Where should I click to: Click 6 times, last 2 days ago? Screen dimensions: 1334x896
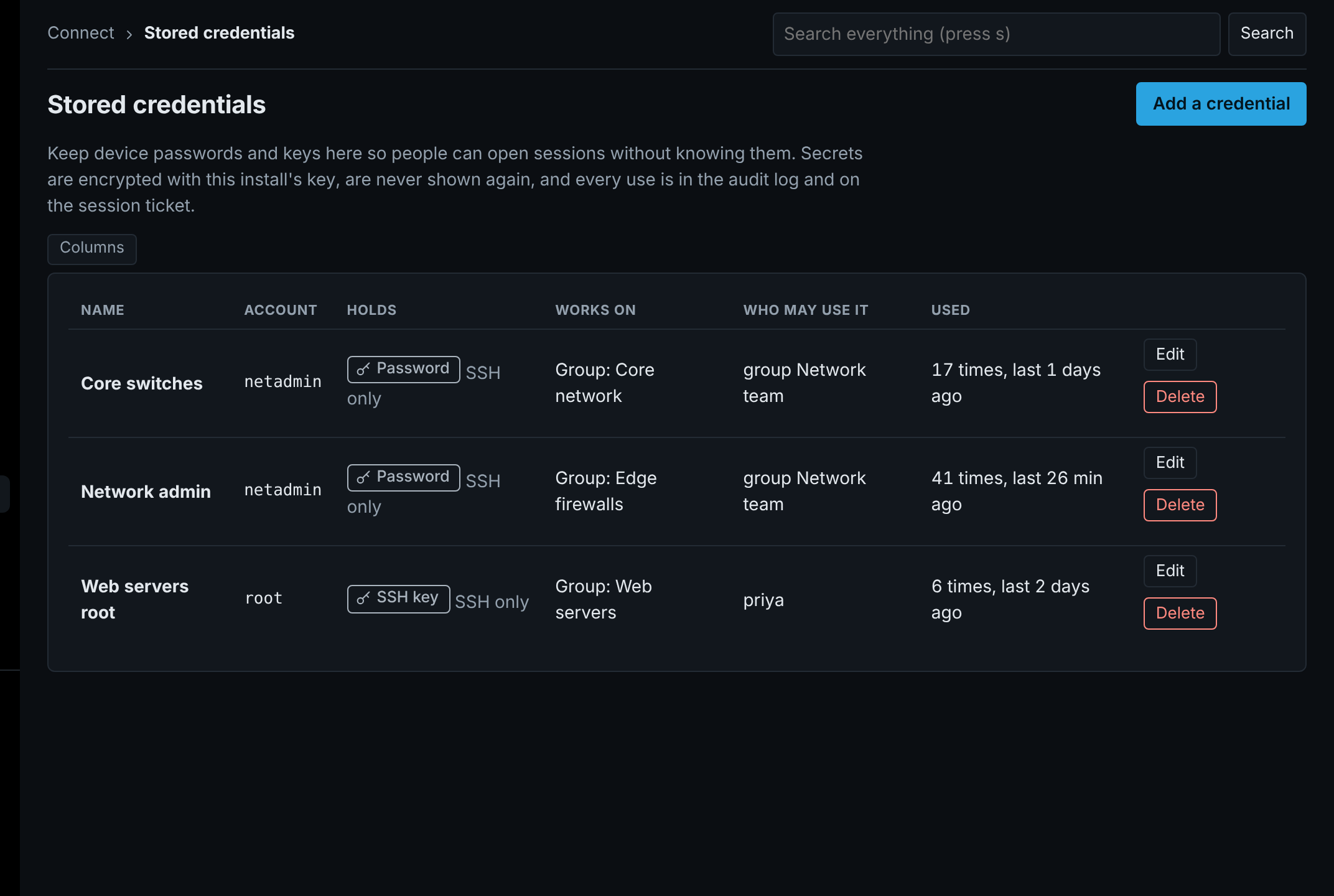coord(1010,599)
